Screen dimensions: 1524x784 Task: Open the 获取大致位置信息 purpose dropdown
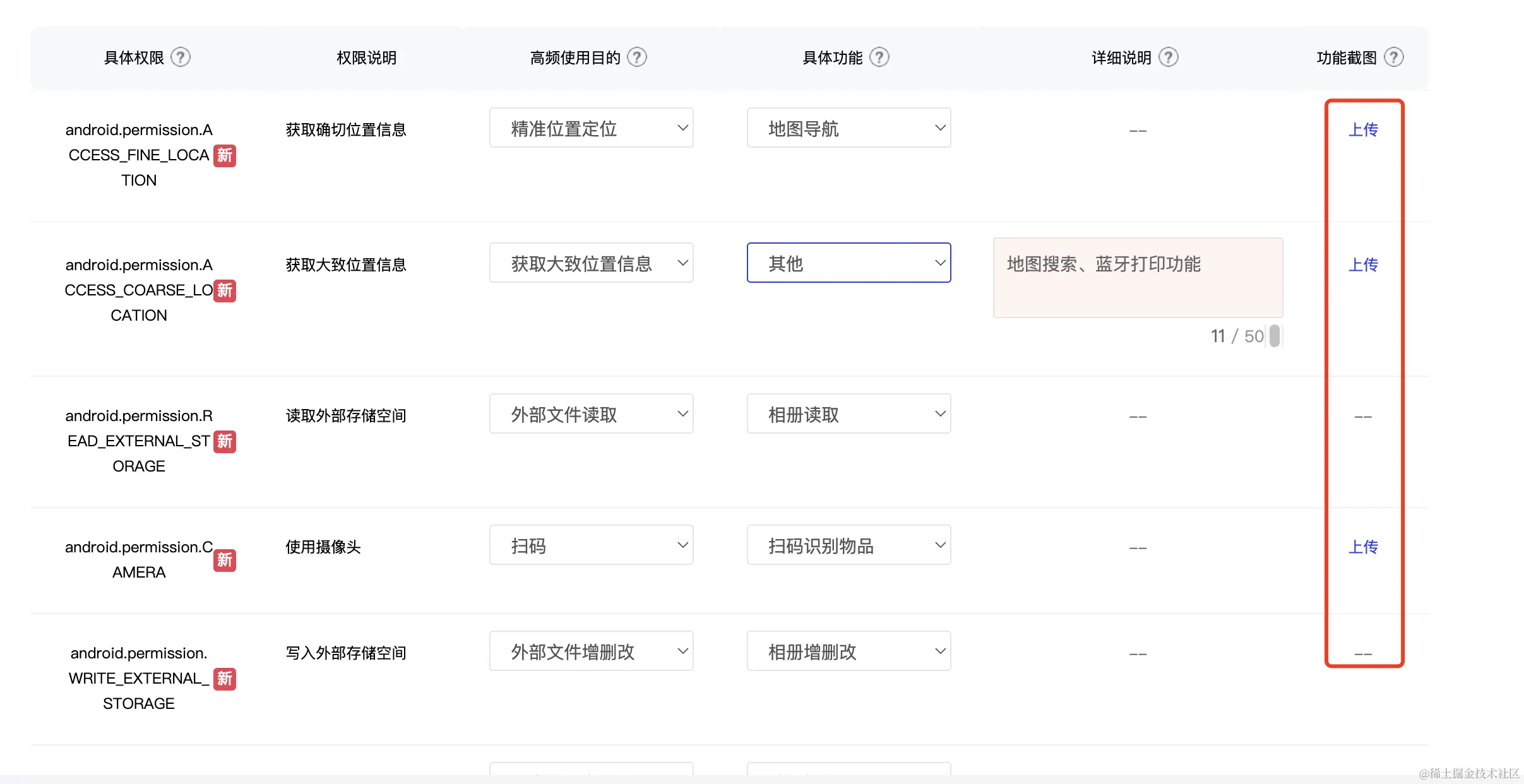591,263
